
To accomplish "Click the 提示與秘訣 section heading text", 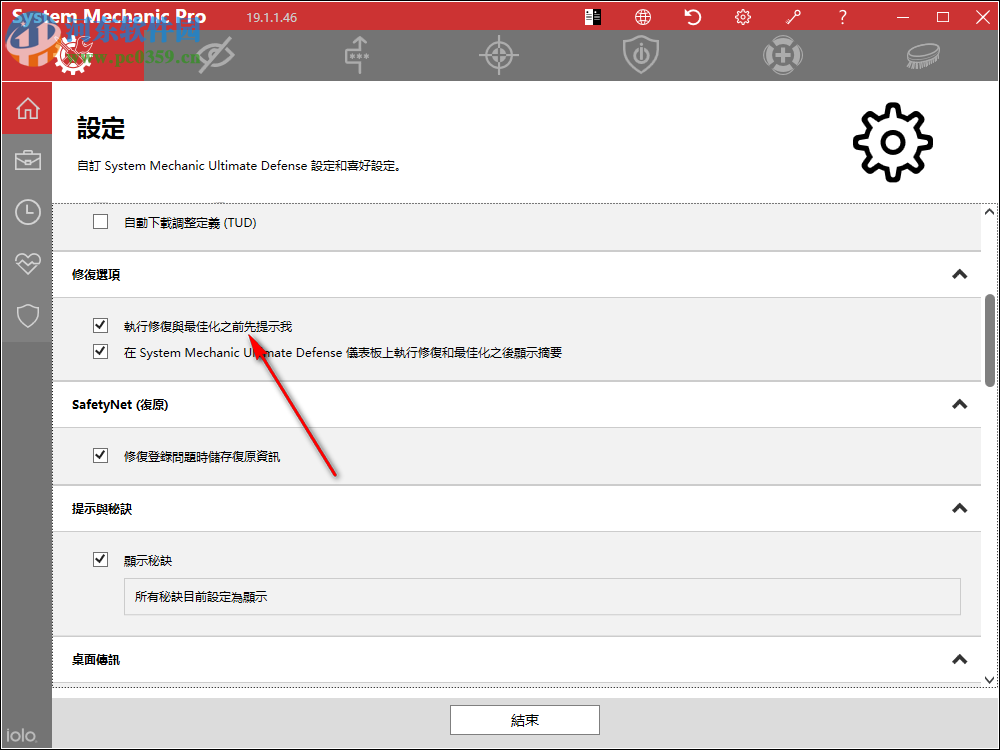I will 102,509.
